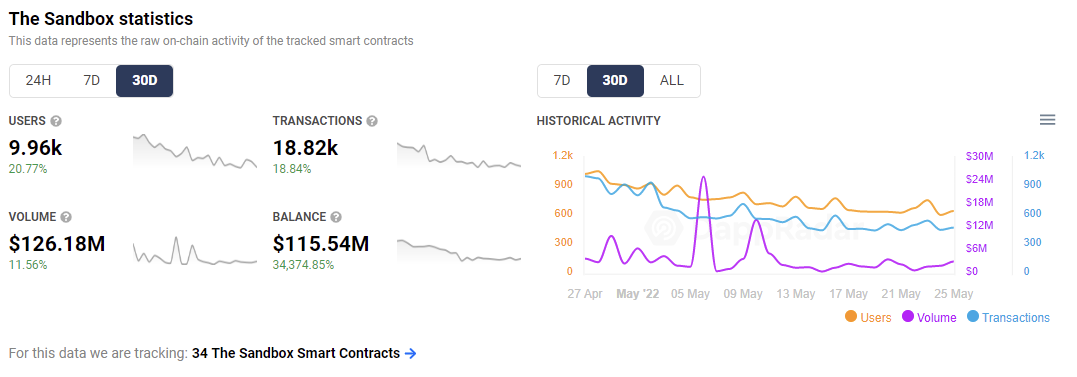Viewport: 1077px width, 377px height.
Task: Click the Volume sparkline chart
Action: [195, 250]
